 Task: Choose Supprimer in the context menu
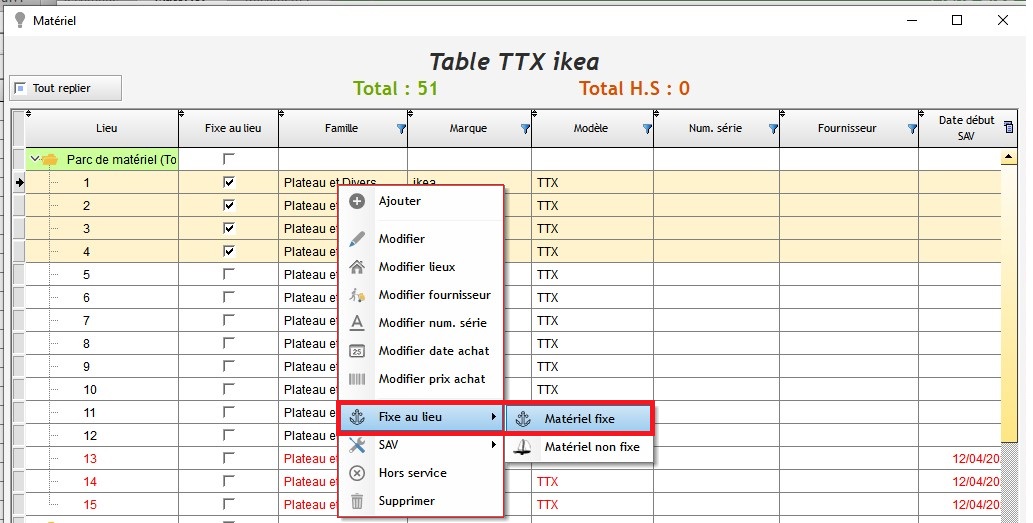tap(421, 501)
